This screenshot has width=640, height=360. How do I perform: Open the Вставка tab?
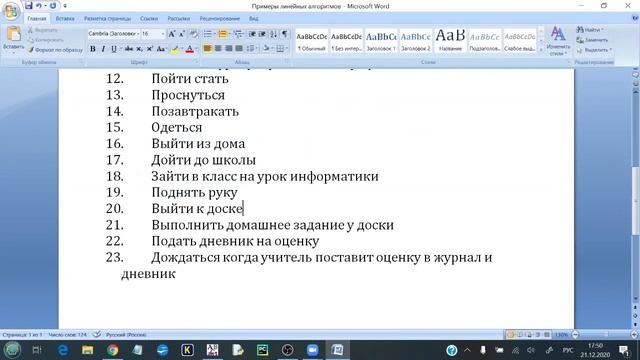65,18
